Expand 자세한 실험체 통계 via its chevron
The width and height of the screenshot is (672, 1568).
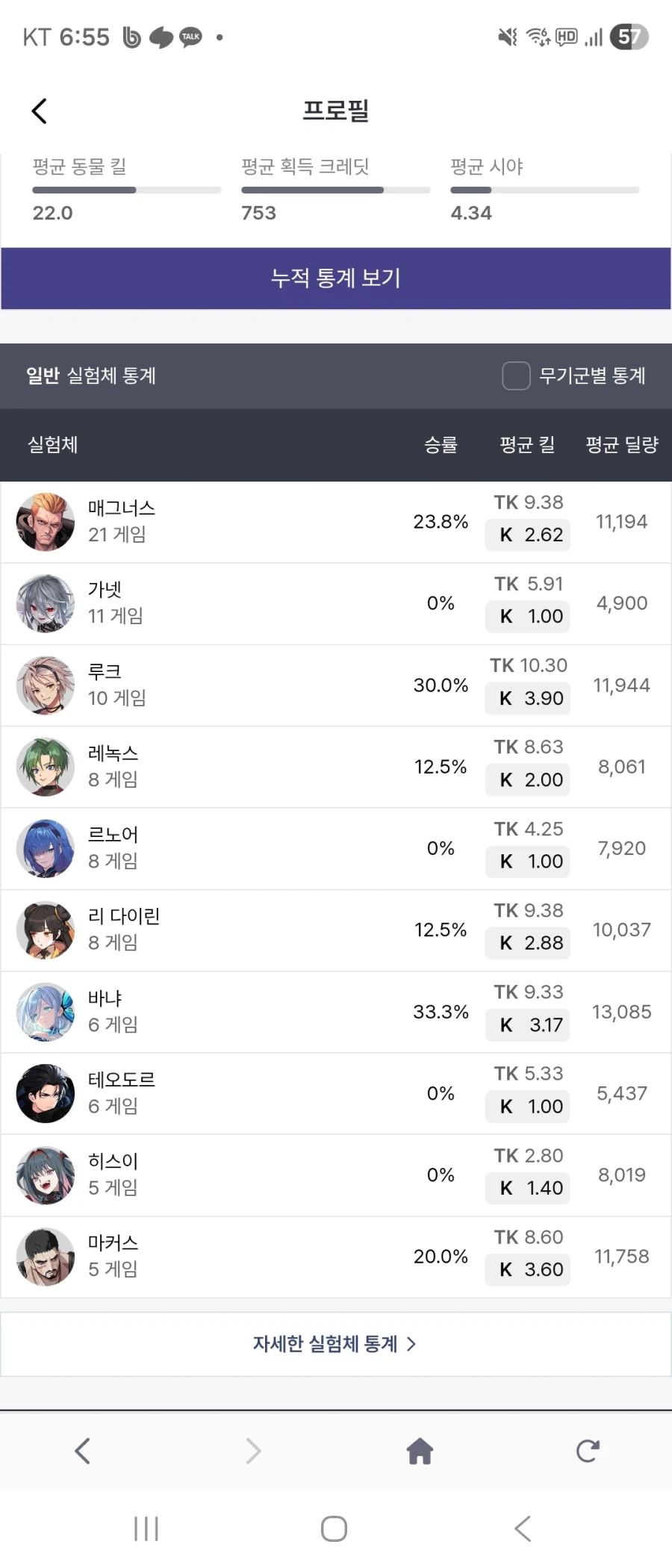[411, 1344]
